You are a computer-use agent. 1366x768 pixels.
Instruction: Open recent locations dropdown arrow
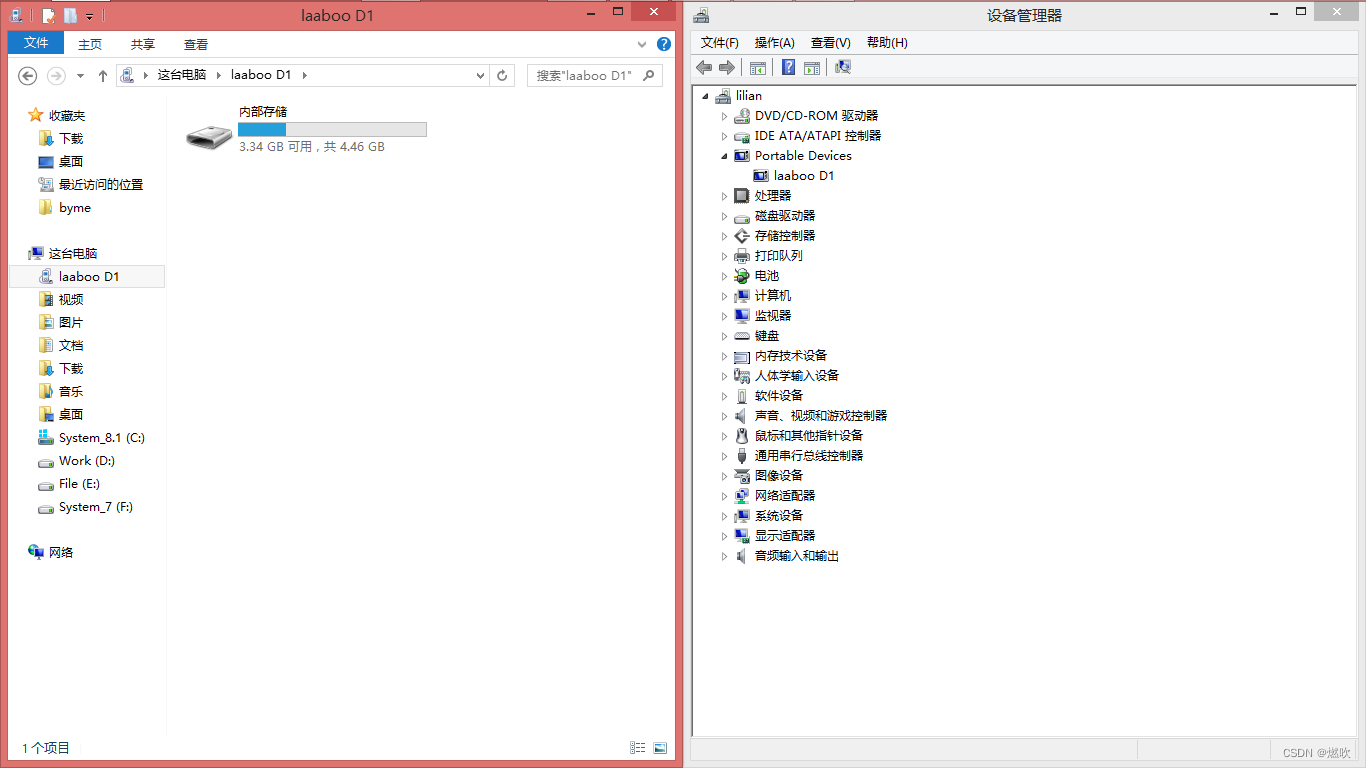tap(81, 76)
